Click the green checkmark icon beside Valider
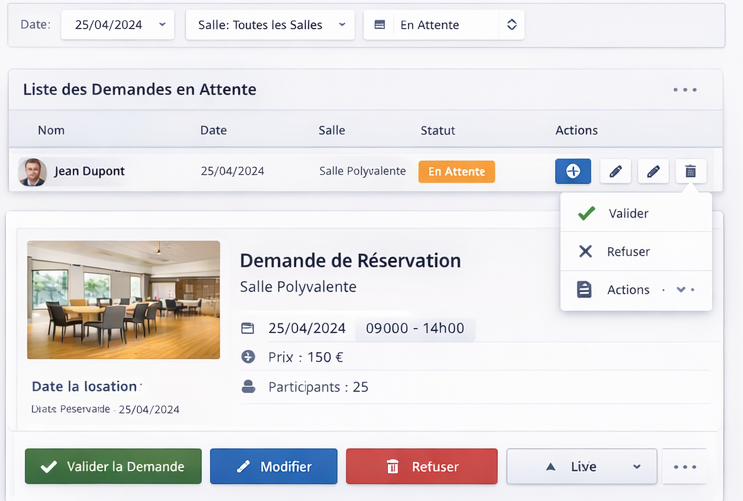Screen dimensions: 743x501 (x=586, y=213)
